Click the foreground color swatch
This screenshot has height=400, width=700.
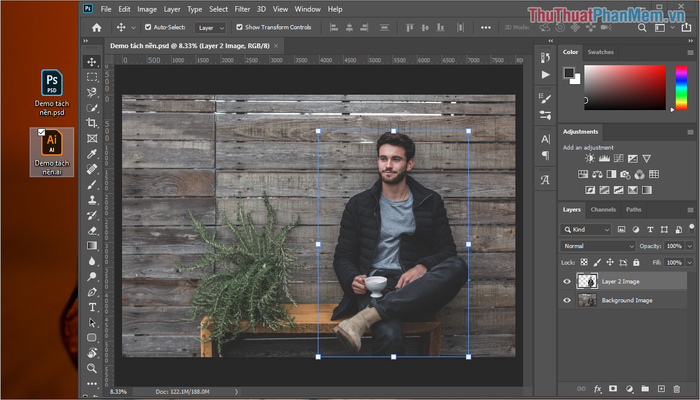(x=569, y=73)
